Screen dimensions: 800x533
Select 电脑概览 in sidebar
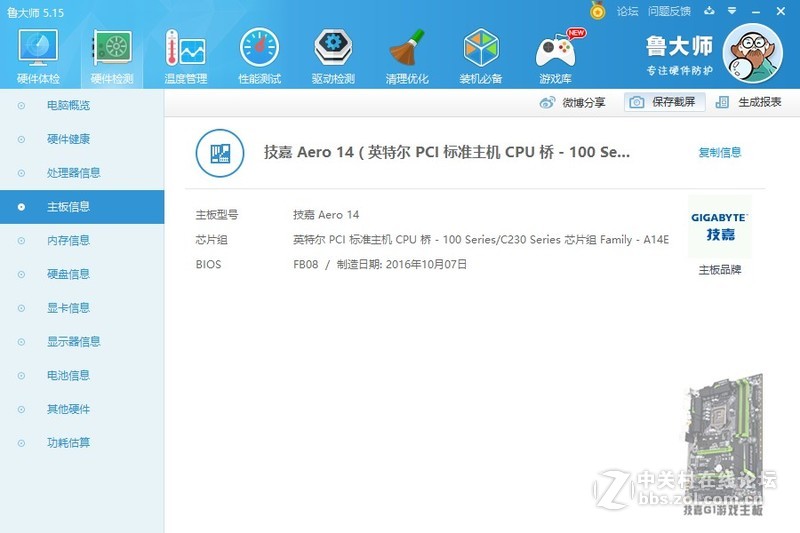pyautogui.click(x=82, y=106)
